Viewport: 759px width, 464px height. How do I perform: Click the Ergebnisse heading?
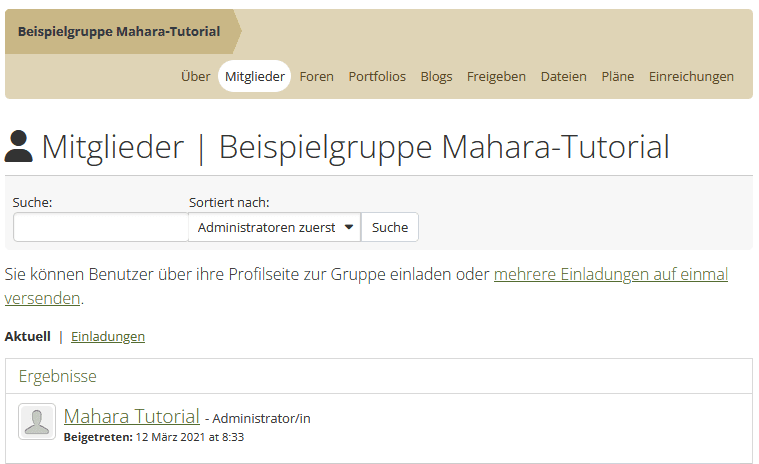(58, 376)
